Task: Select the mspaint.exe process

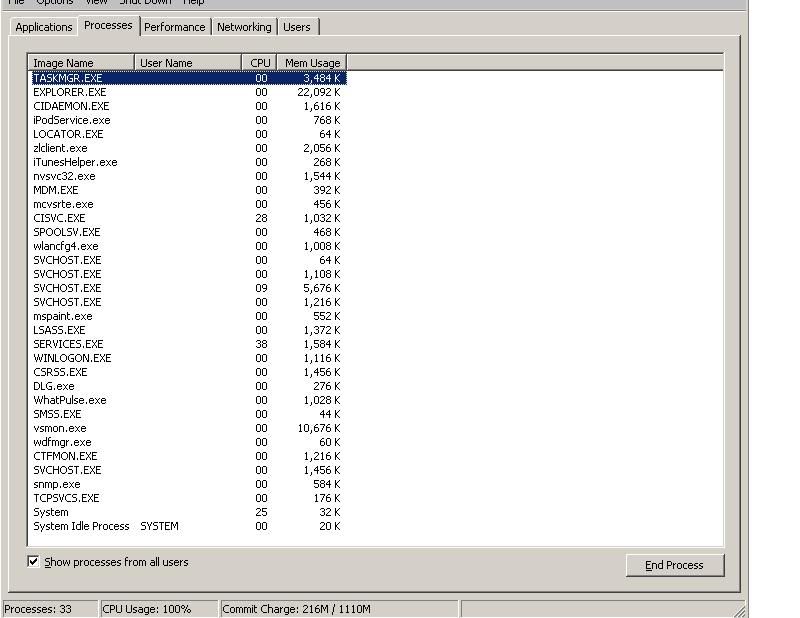Action: click(x=189, y=316)
